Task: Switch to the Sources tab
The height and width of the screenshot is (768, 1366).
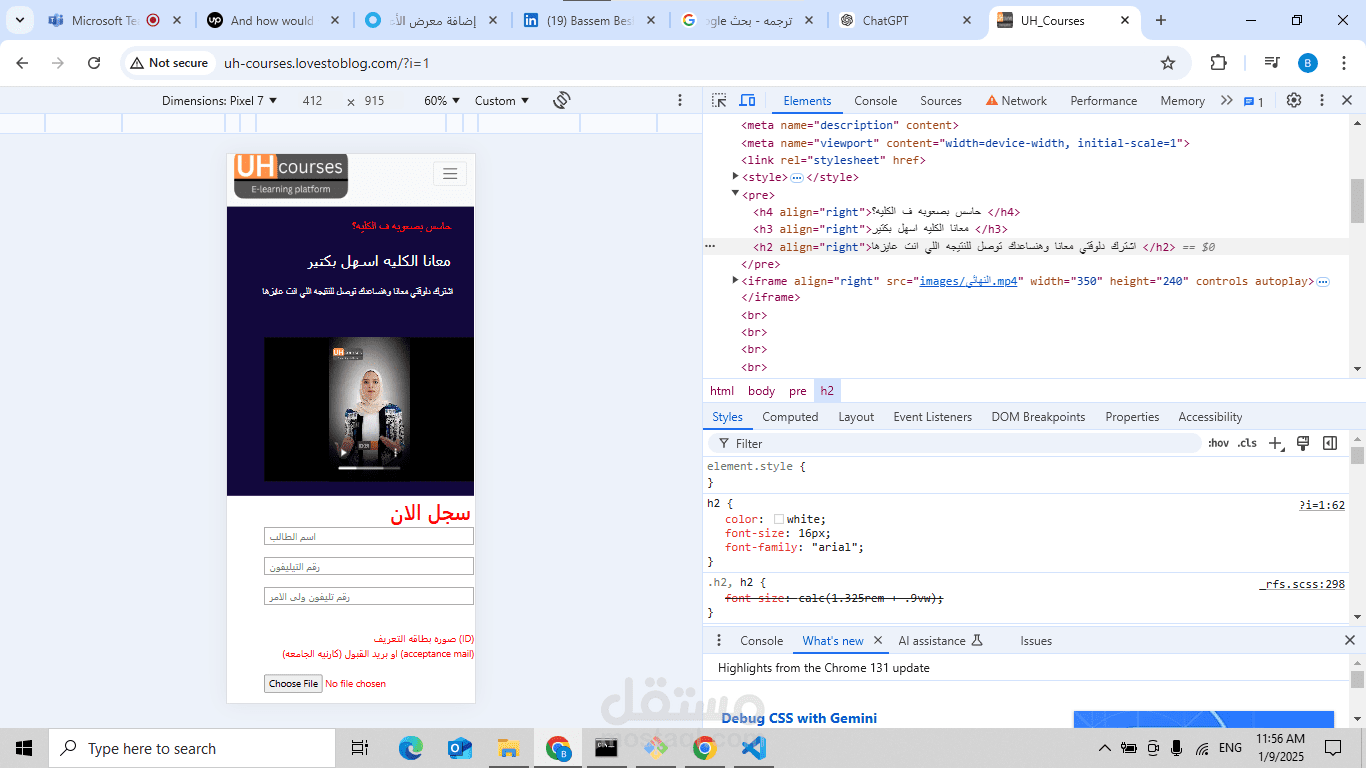Action: click(940, 101)
